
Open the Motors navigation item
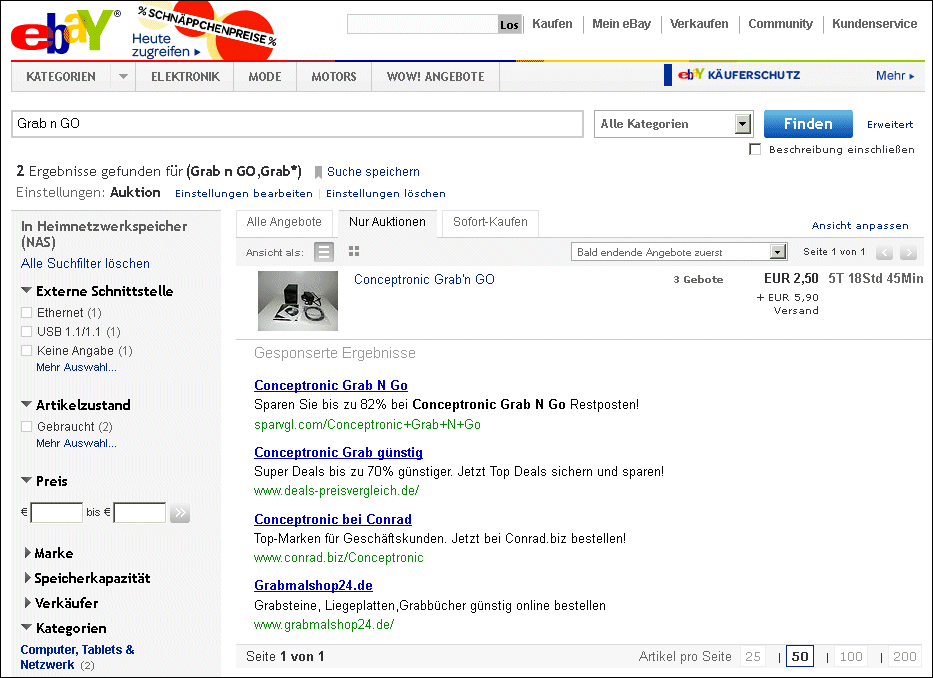click(334, 77)
